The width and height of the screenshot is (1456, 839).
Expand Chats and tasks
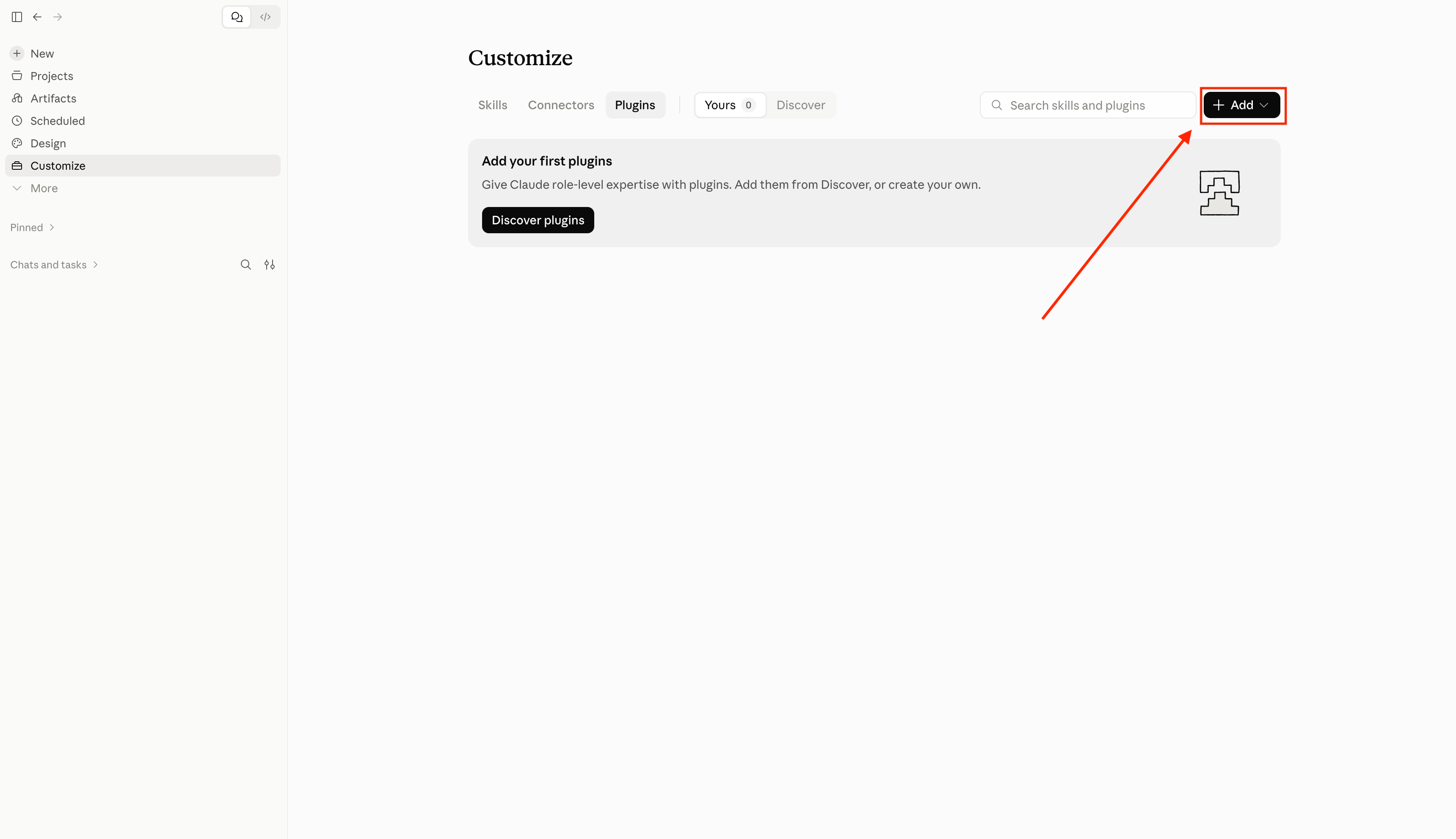[54, 265]
